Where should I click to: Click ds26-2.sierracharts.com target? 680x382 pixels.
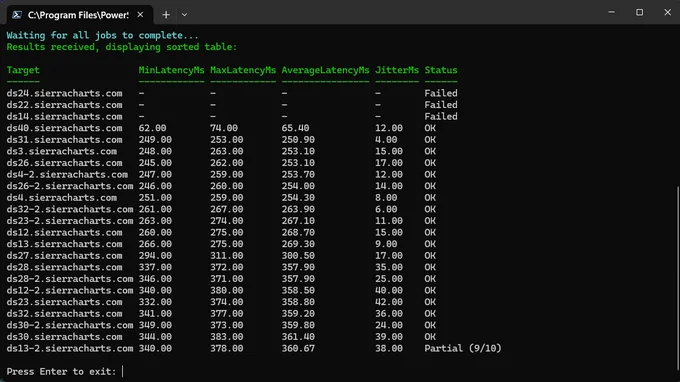70,186
